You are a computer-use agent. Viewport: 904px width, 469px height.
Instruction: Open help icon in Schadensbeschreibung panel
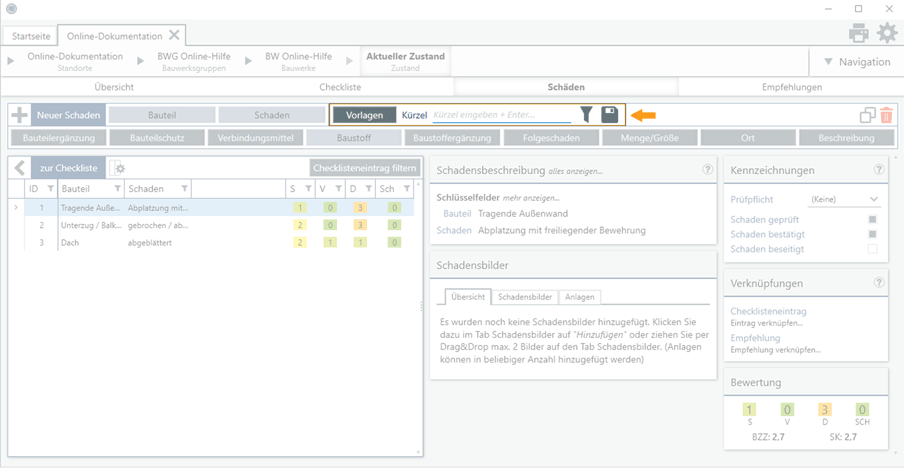click(707, 170)
